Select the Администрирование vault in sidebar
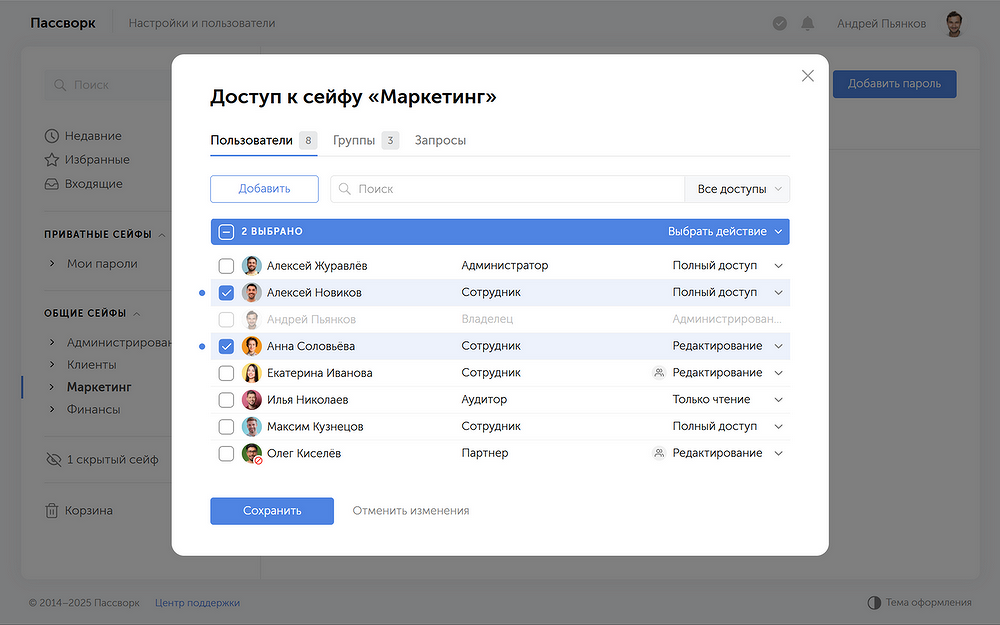 click(x=119, y=342)
